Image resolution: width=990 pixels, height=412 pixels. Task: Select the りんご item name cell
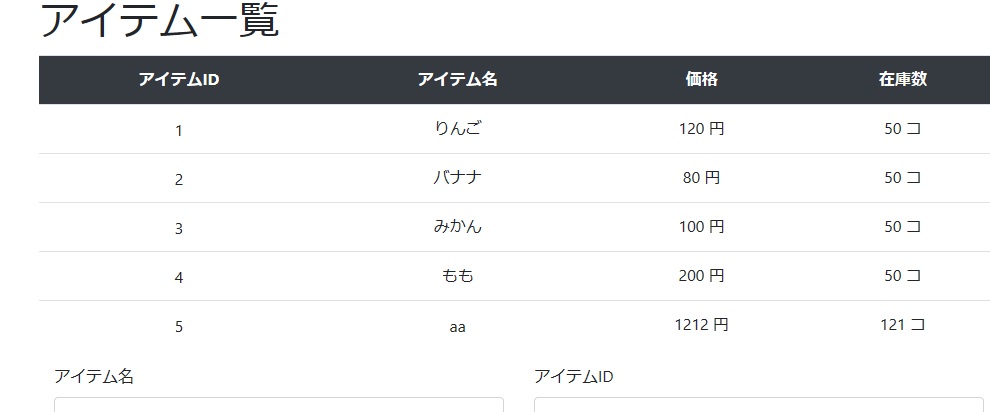click(x=457, y=129)
